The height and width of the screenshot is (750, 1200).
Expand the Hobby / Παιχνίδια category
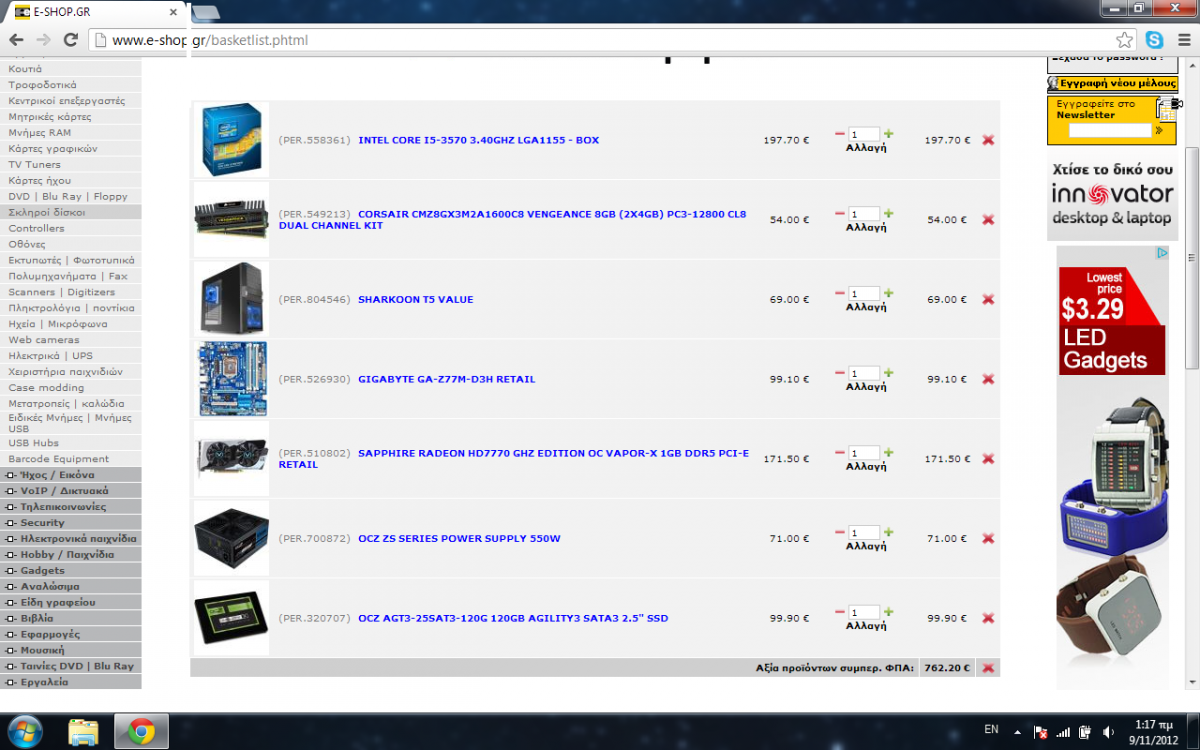point(71,555)
